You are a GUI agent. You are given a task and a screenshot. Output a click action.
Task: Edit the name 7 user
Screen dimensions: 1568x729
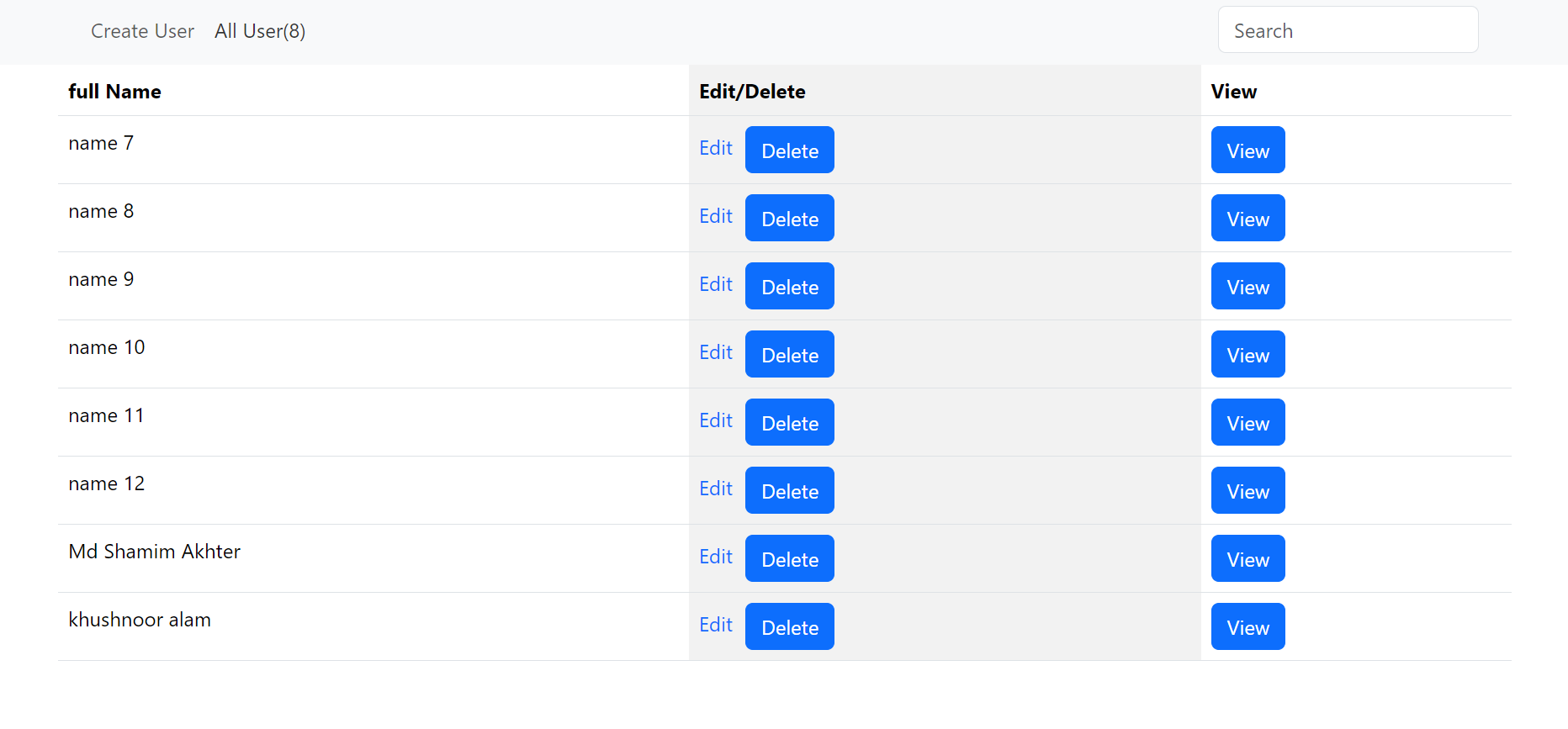tap(716, 148)
